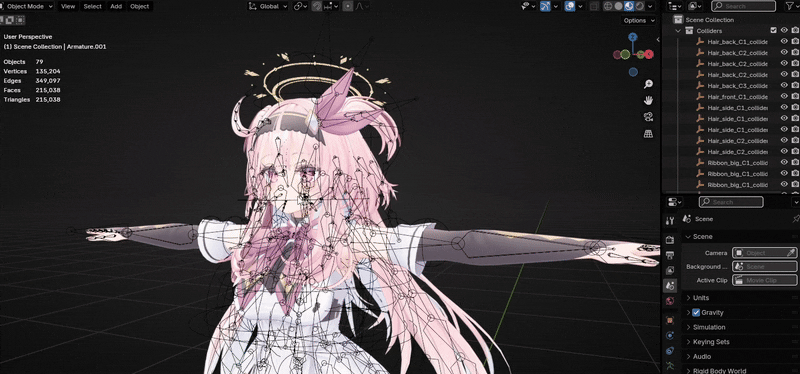800x374 pixels.
Task: Click the Camera Object field
Action: [x=764, y=253]
